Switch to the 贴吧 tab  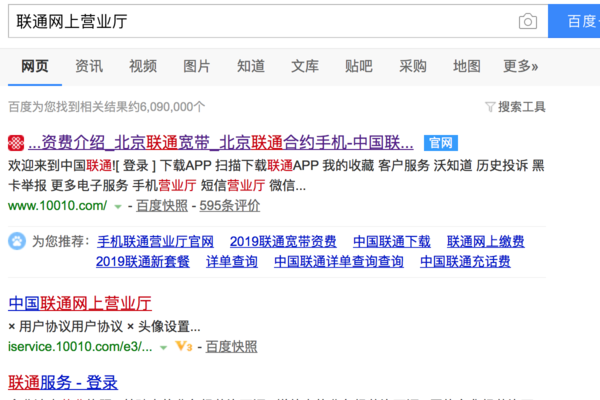pos(359,66)
